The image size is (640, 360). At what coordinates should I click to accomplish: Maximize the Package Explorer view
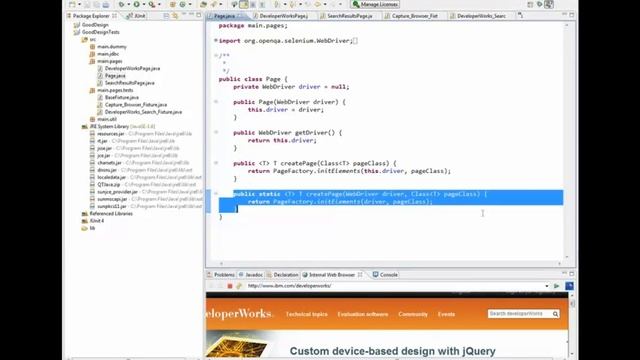click(x=199, y=16)
